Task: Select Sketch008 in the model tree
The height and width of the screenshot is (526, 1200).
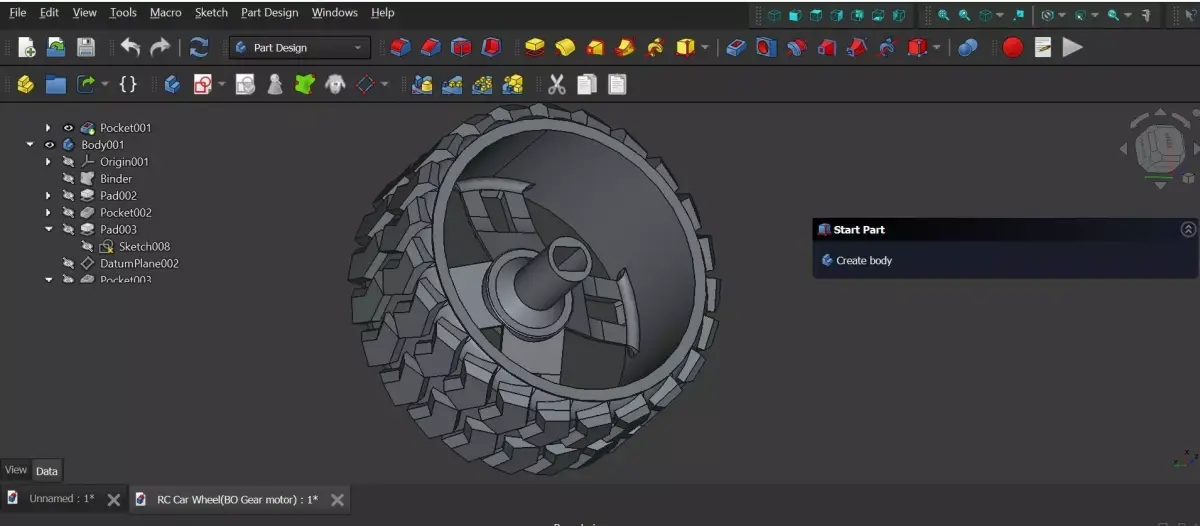Action: 144,247
